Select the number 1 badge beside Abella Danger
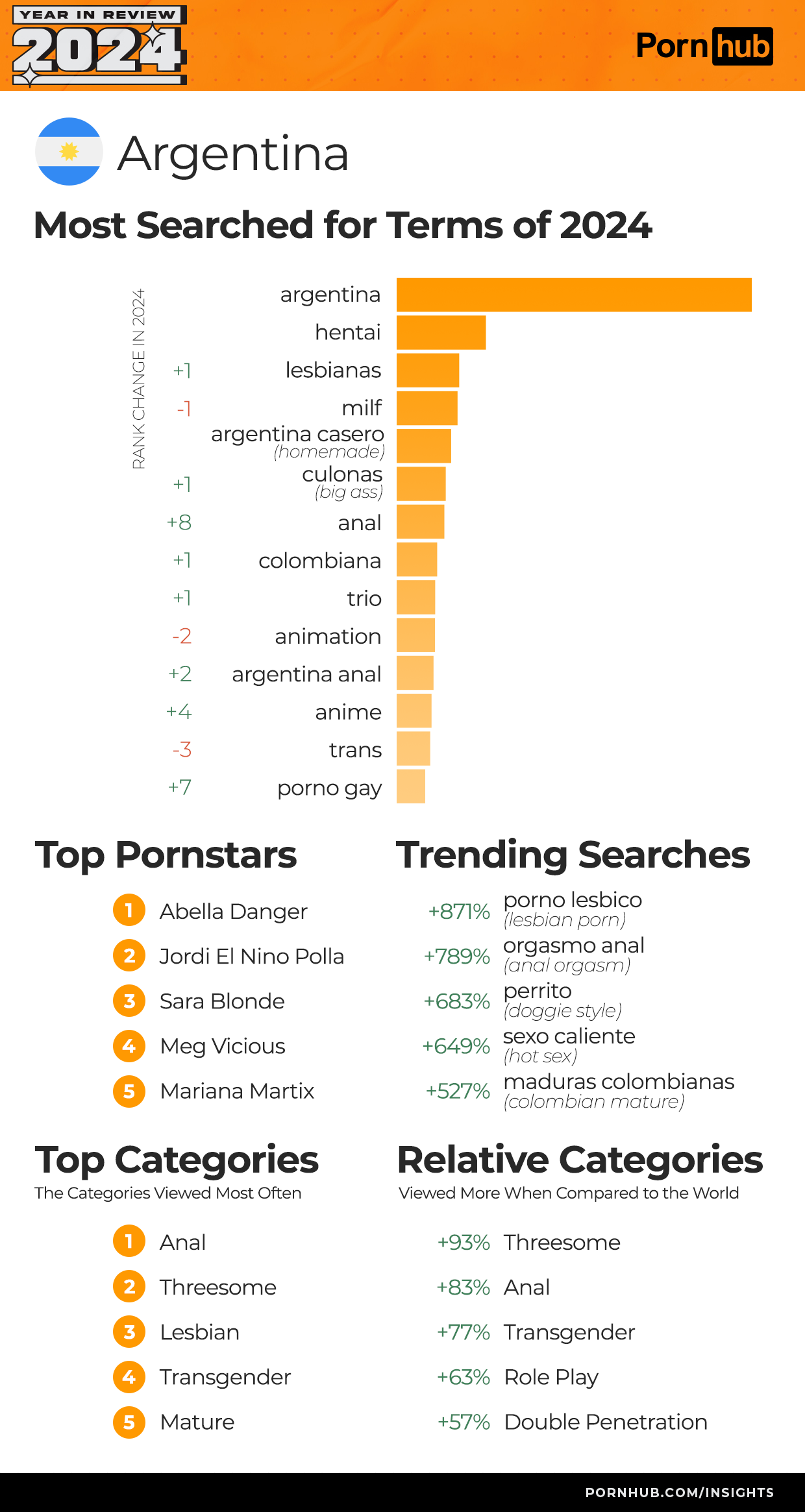The image size is (805, 1512). [129, 910]
